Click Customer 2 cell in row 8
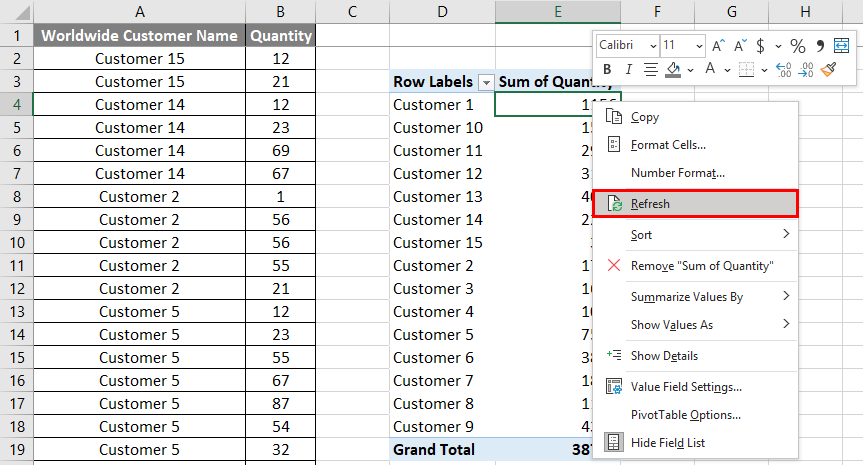Screen dimensions: 863x465 tap(139, 196)
